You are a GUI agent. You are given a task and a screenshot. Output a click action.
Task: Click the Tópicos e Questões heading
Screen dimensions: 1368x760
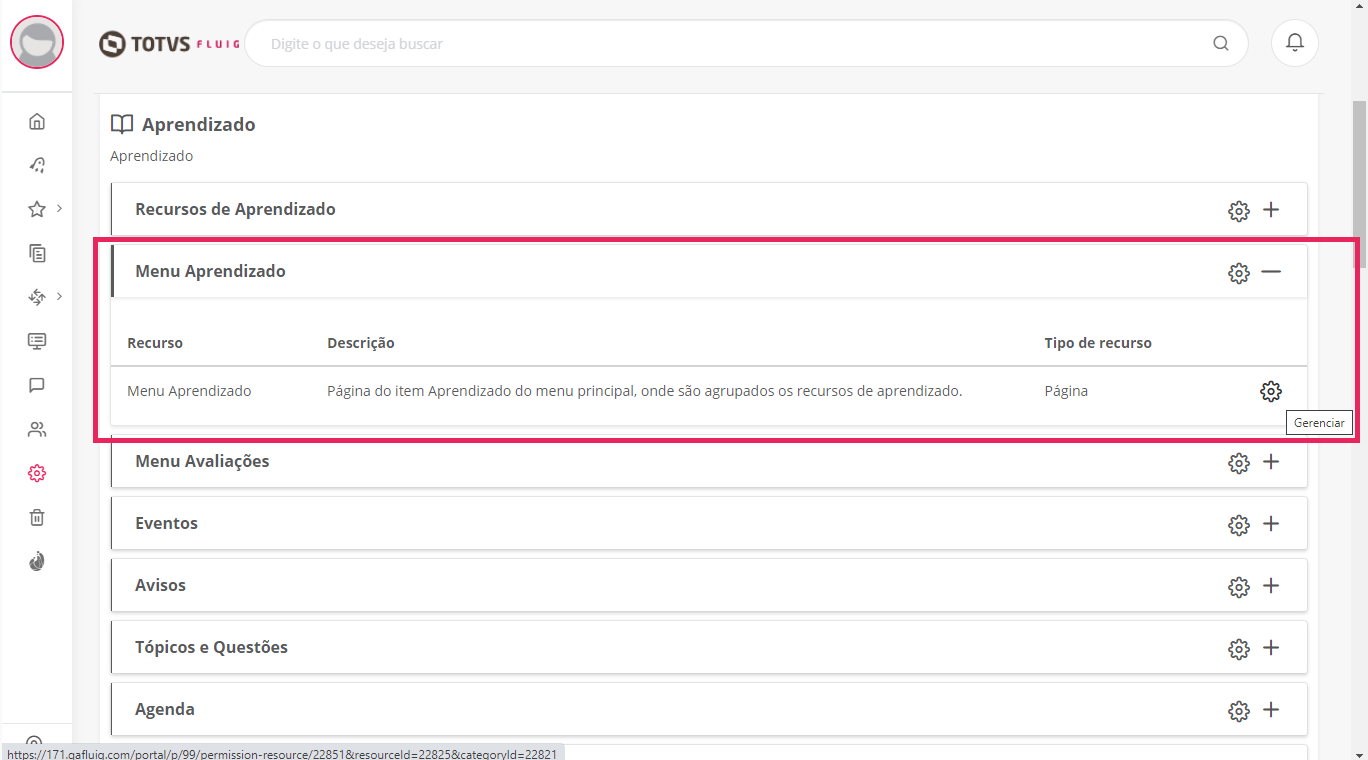211,647
